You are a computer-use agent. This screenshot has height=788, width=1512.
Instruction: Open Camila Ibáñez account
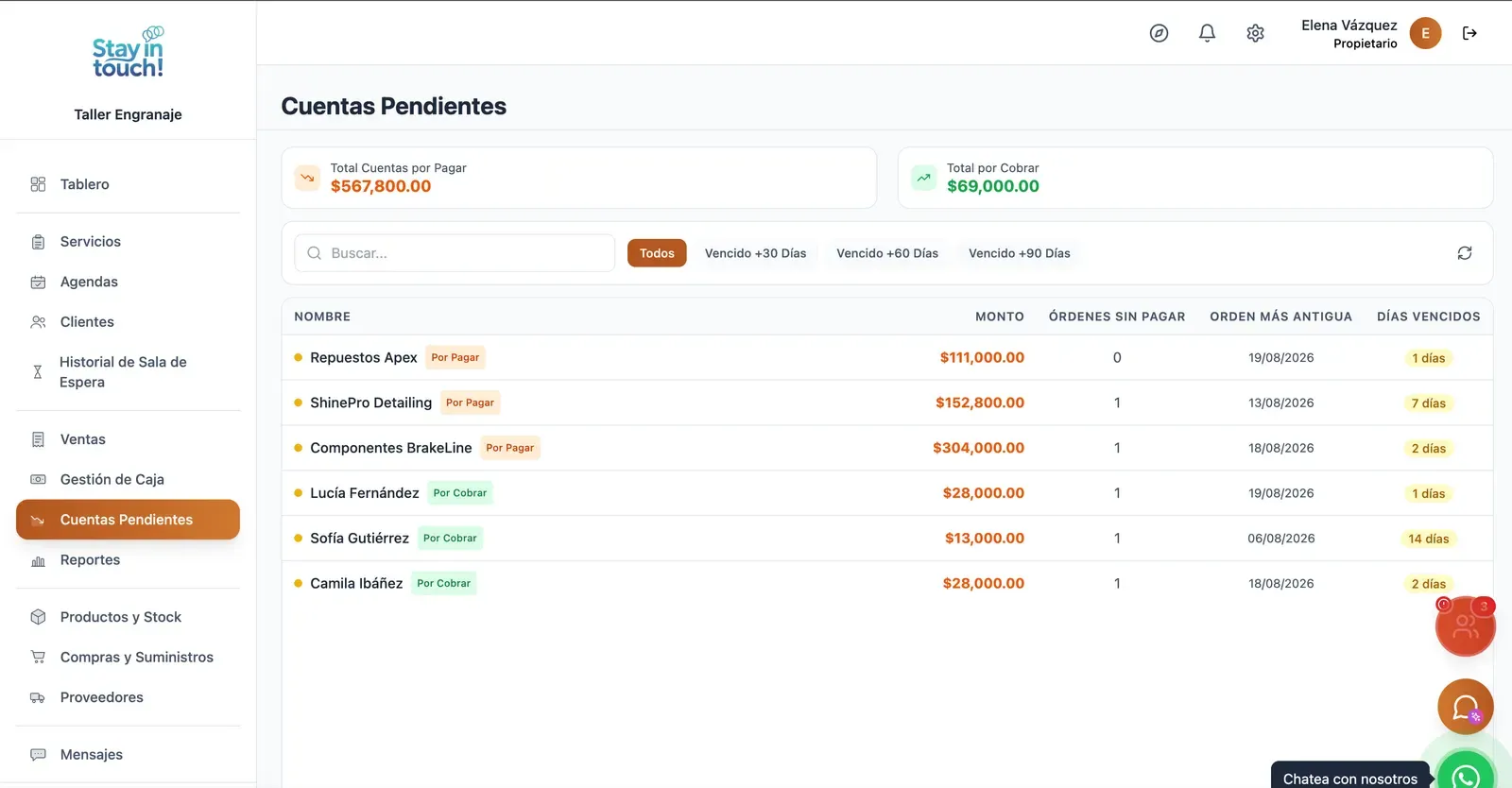[x=887, y=584]
